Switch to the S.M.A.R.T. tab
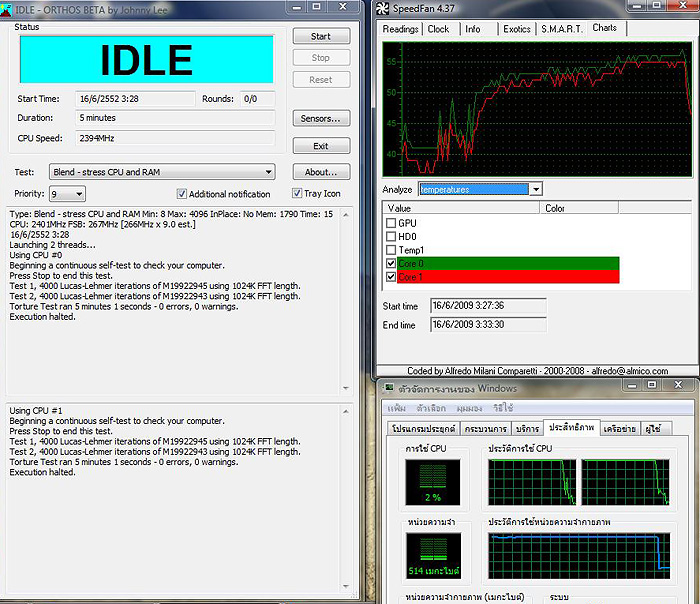Image resolution: width=700 pixels, height=604 pixels. (562, 29)
